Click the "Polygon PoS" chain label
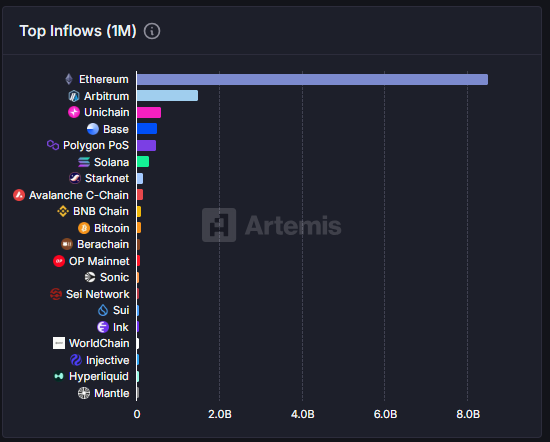Viewport: 550px width, 442px height. click(96, 145)
